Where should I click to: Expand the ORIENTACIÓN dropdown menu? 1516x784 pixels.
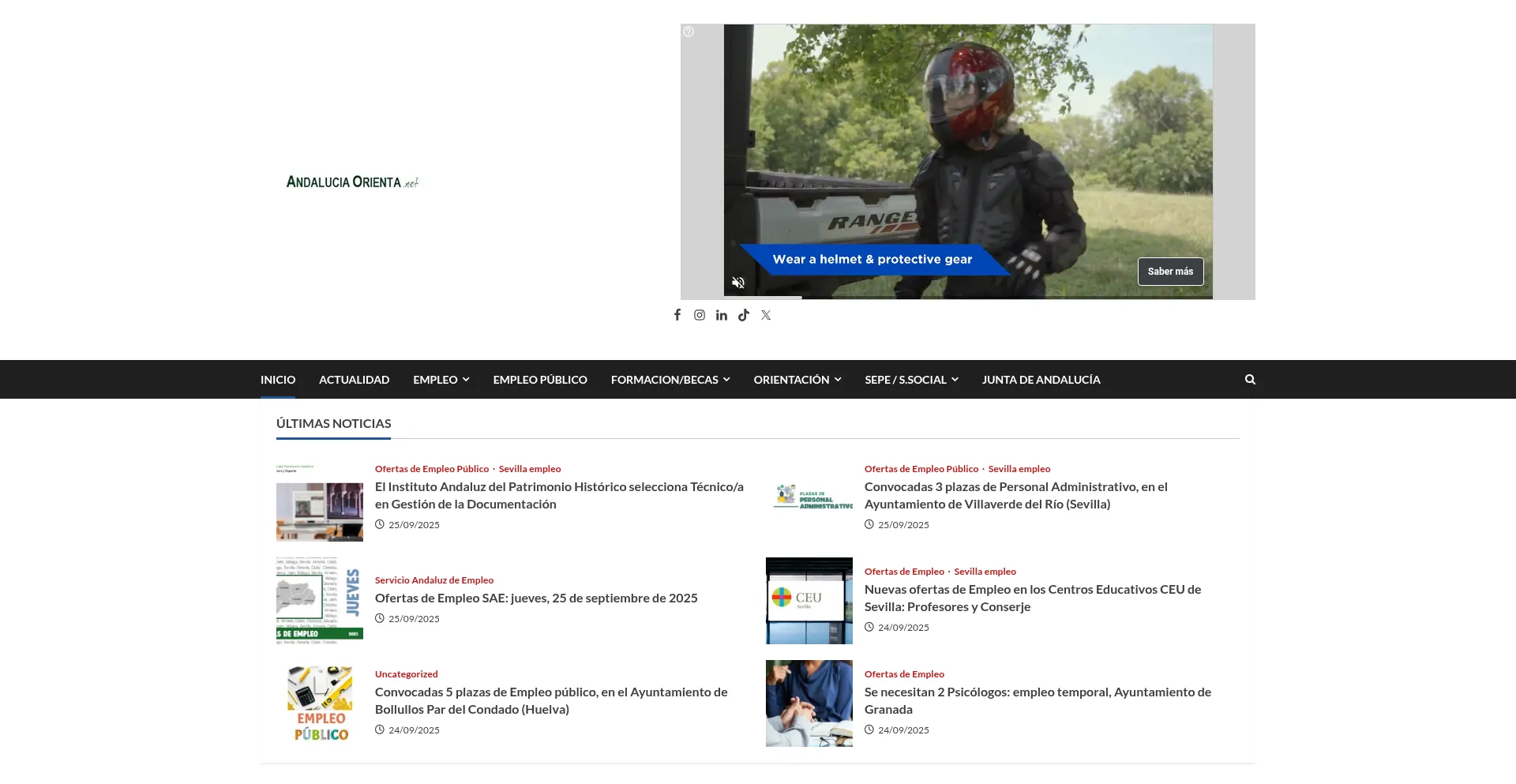[797, 380]
